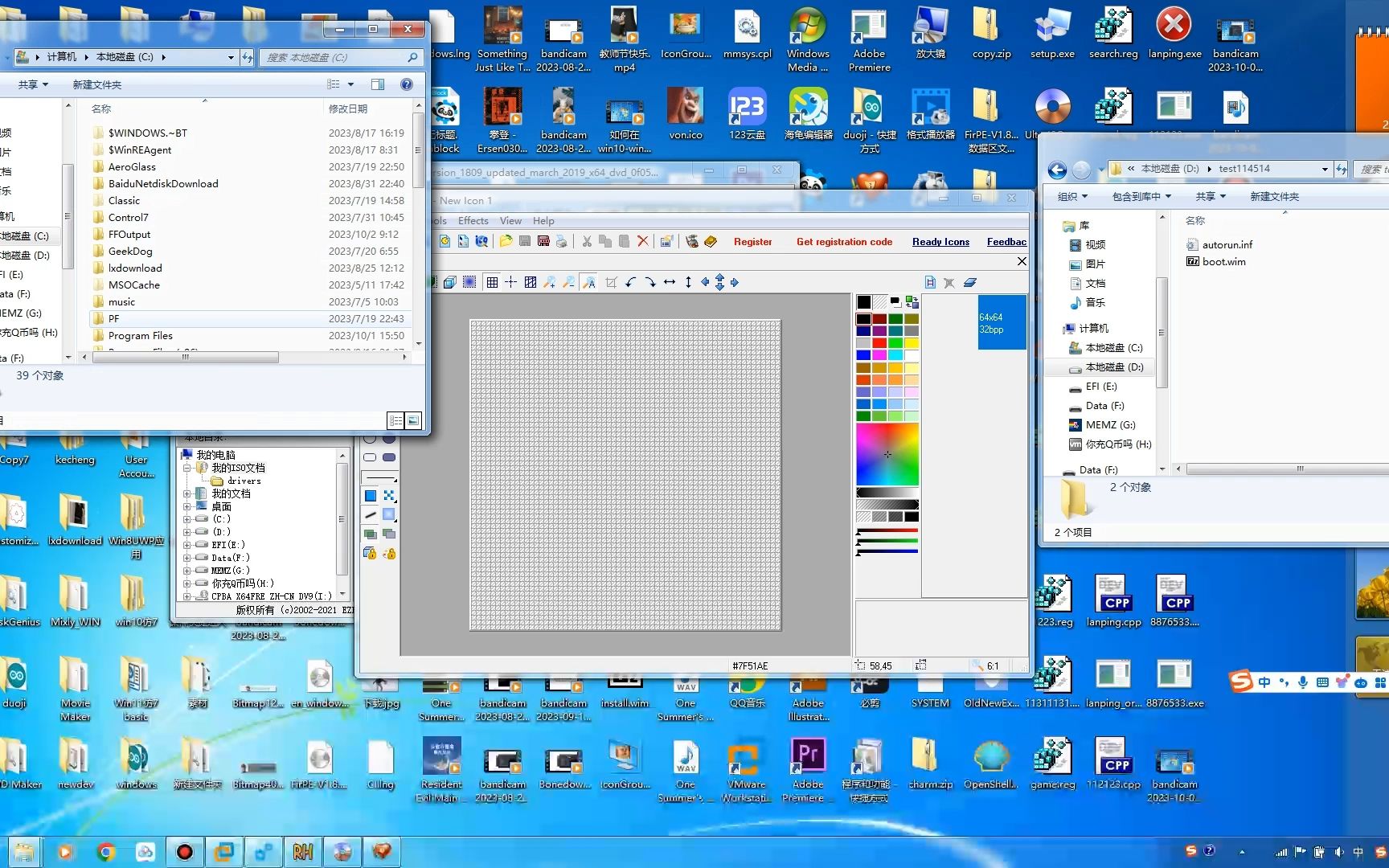This screenshot has width=1389, height=868.
Task: Shift image right with the blue arrow
Action: coord(734,282)
